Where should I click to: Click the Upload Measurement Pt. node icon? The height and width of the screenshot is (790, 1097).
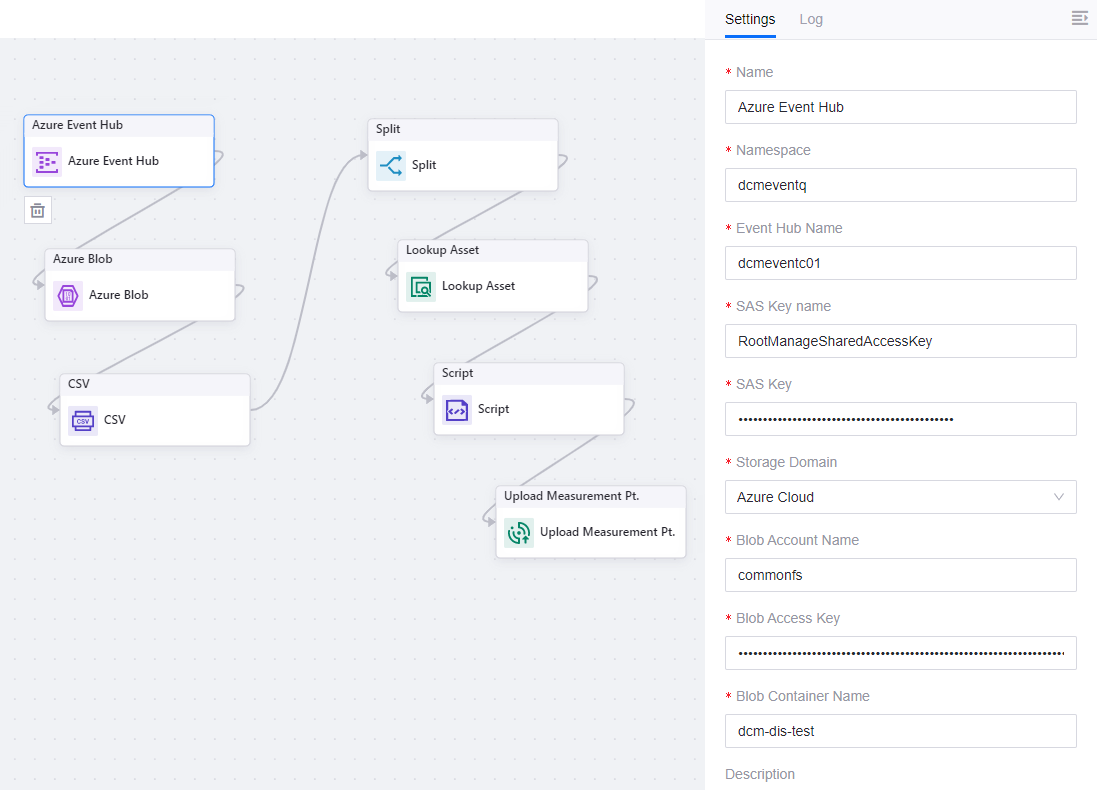pos(519,532)
